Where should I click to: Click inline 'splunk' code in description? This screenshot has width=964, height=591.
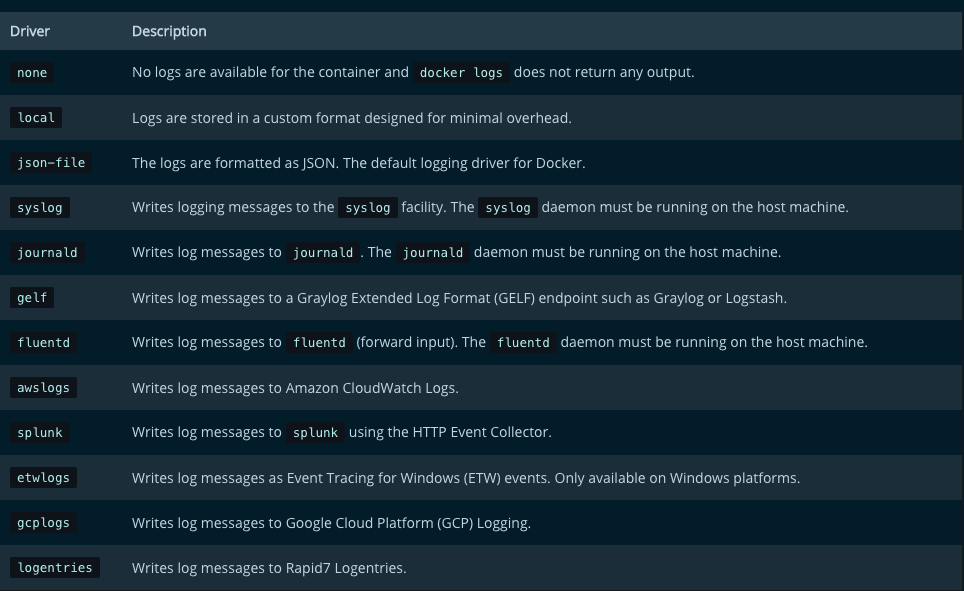pos(315,432)
